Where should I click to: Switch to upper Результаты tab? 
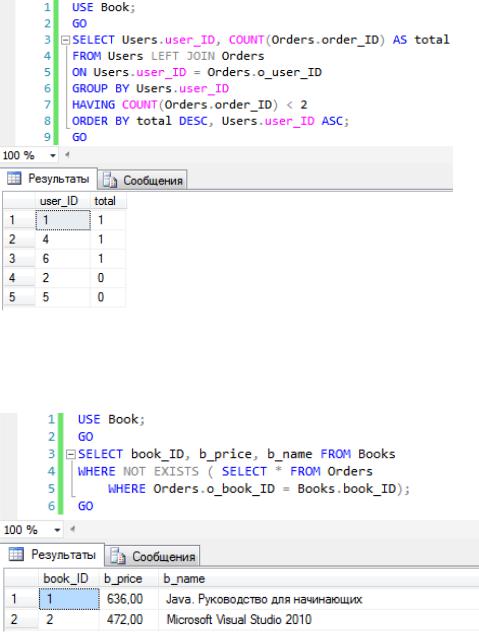tap(50, 179)
